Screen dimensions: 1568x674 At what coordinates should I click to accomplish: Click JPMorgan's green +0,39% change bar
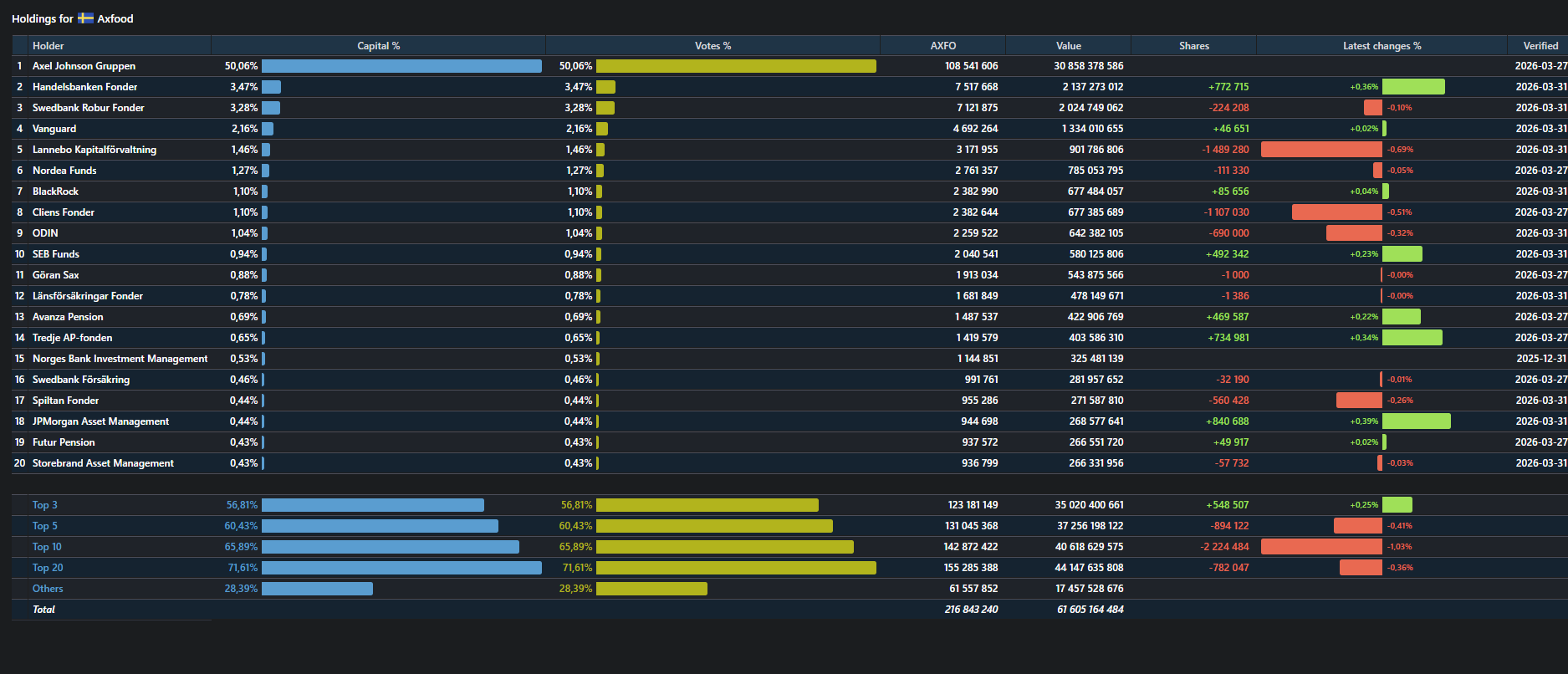1417,421
